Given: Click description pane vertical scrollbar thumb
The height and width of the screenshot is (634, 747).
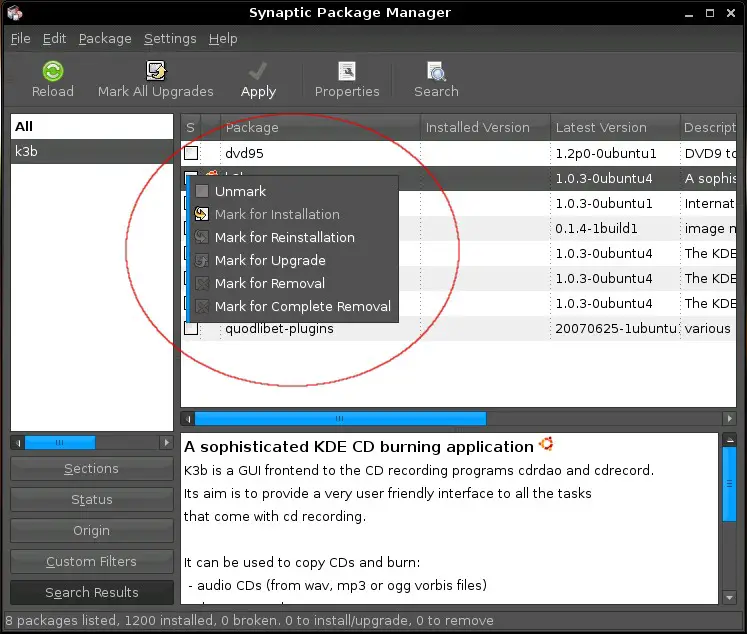Looking at the screenshot, I should tap(729, 483).
